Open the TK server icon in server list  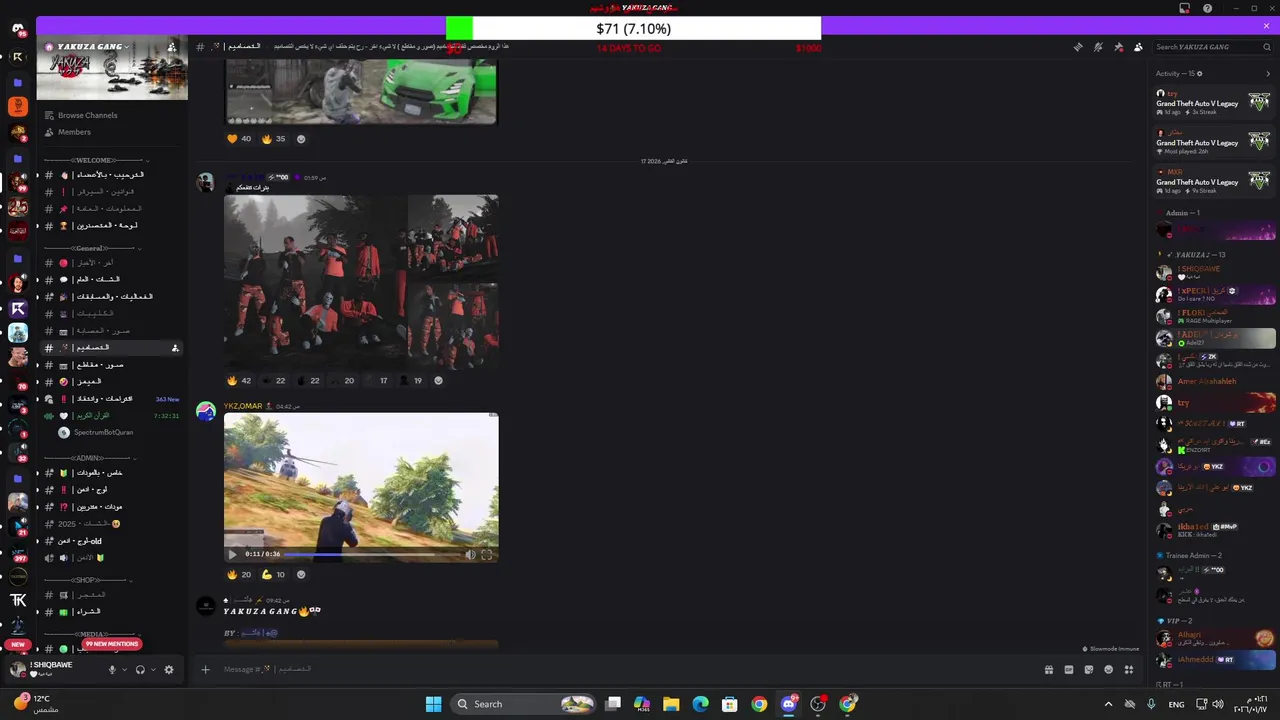point(18,600)
